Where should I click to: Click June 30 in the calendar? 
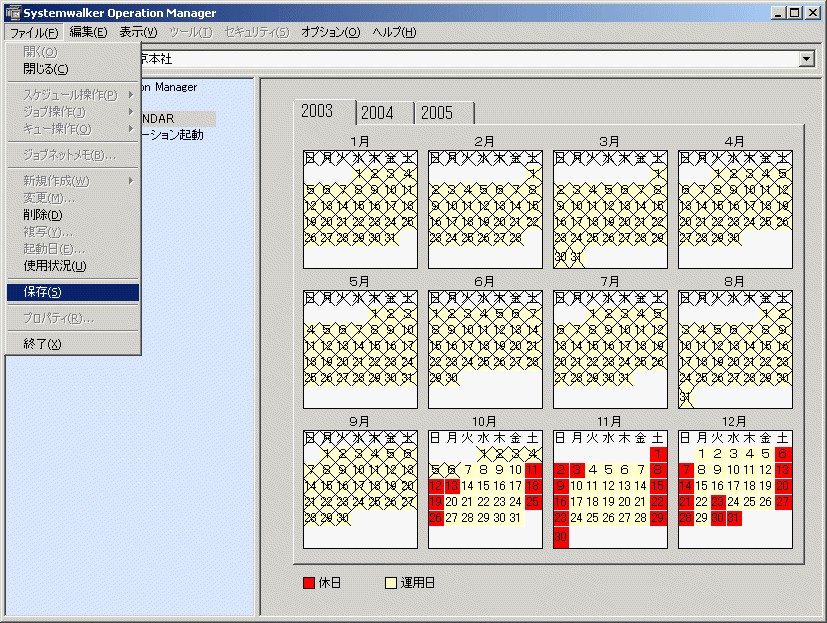451,378
